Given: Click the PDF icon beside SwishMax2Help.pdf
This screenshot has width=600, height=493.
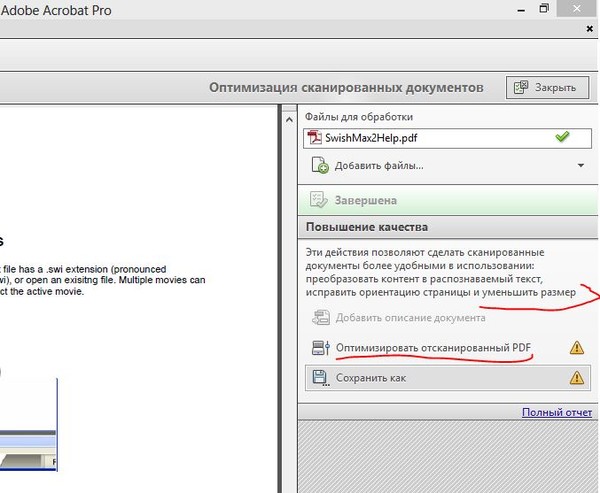Looking at the screenshot, I should pyautogui.click(x=315, y=137).
